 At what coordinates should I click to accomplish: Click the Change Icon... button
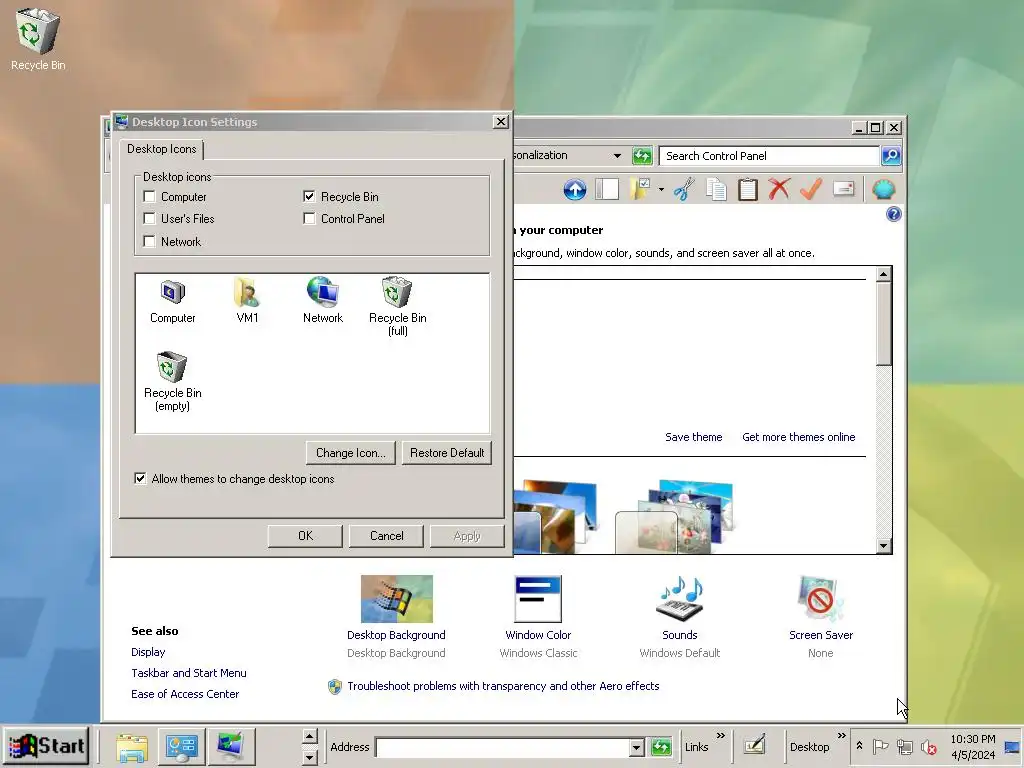[x=351, y=453]
